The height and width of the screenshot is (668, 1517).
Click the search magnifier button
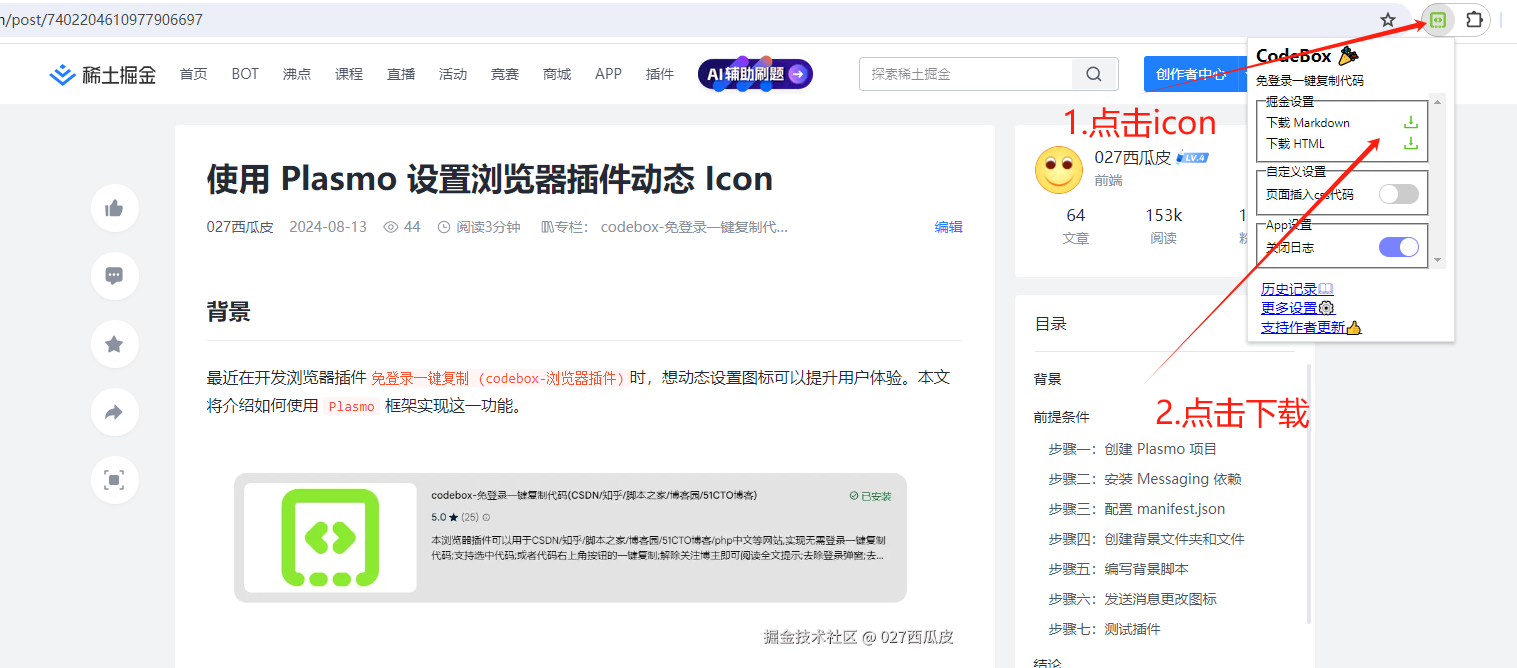1094,74
